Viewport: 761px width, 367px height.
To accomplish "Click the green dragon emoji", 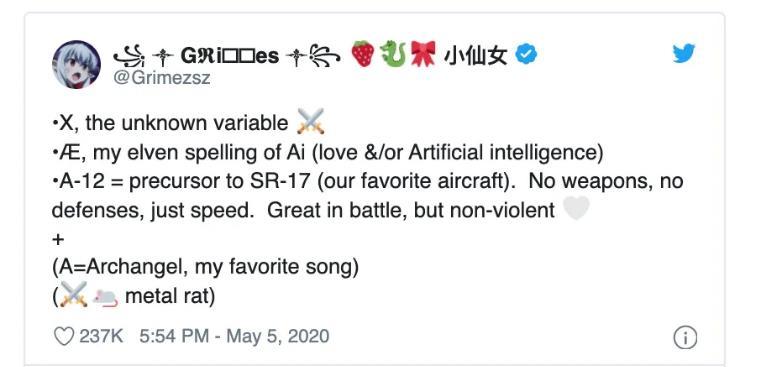I will click(393, 53).
